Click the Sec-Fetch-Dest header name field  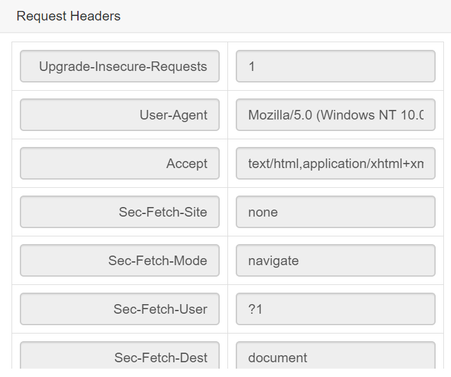(x=120, y=355)
